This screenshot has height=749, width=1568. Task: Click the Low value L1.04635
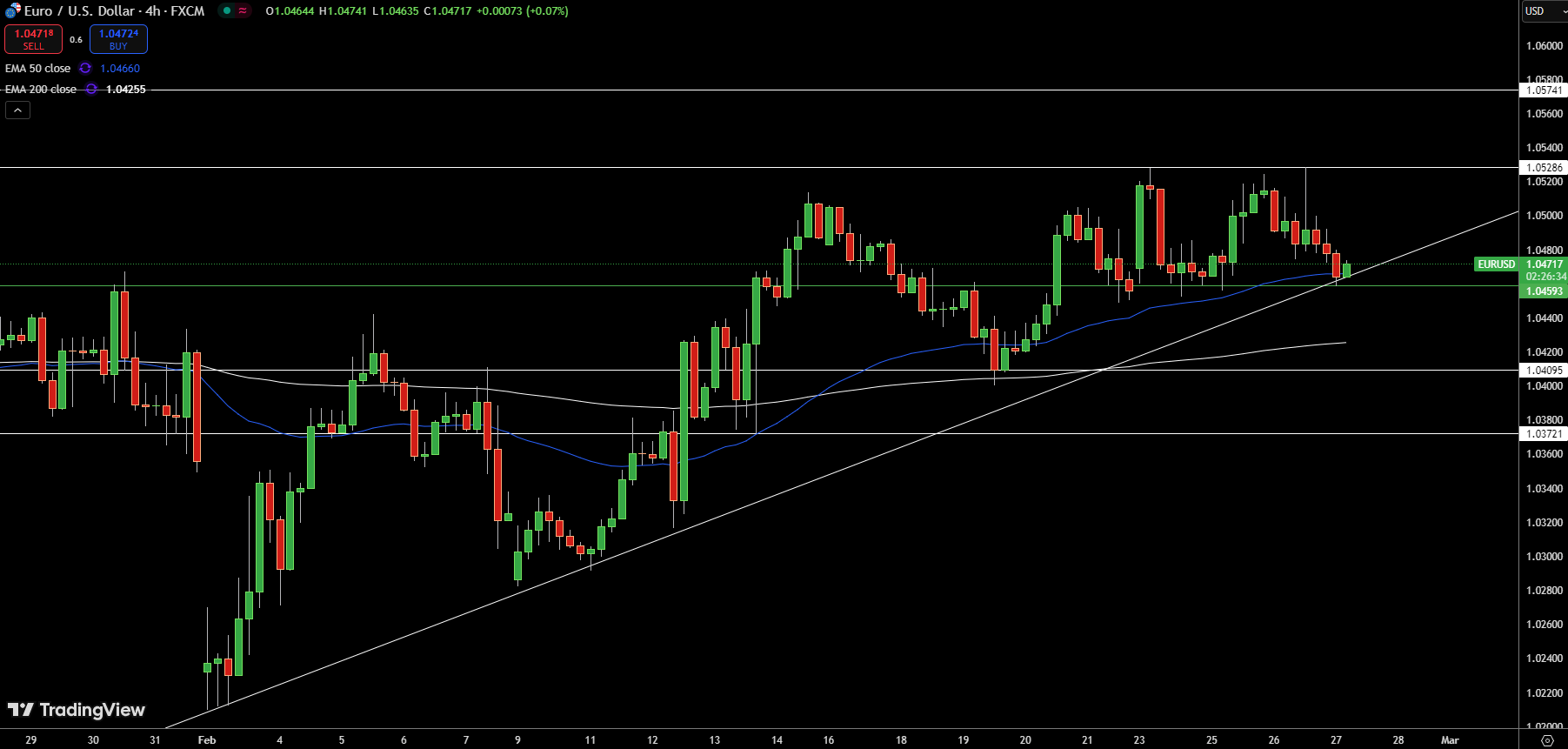click(x=395, y=10)
